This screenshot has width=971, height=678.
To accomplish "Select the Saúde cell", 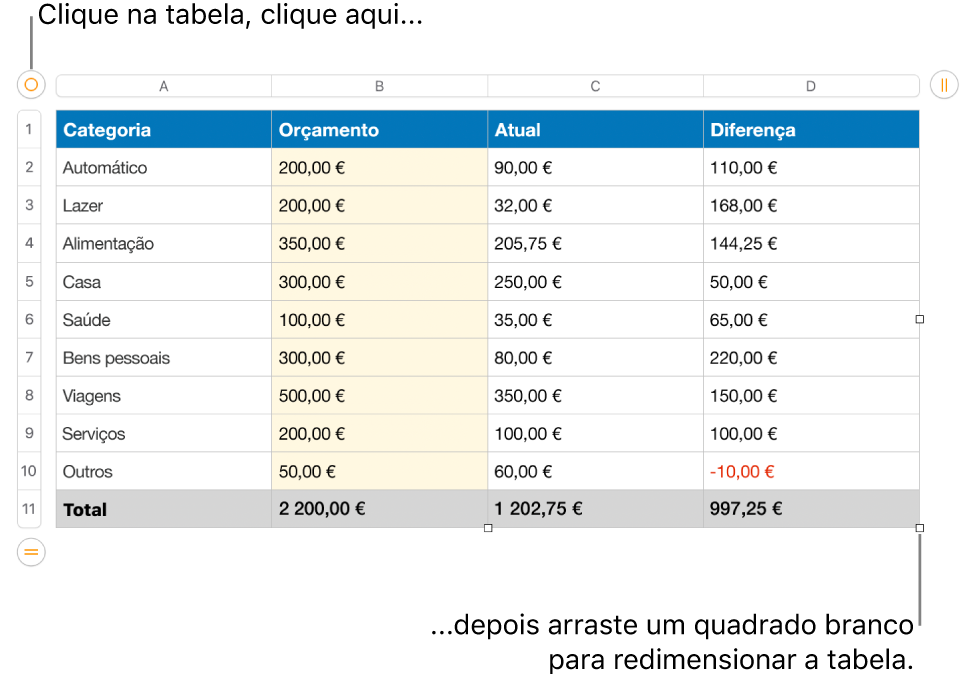I will point(163,319).
